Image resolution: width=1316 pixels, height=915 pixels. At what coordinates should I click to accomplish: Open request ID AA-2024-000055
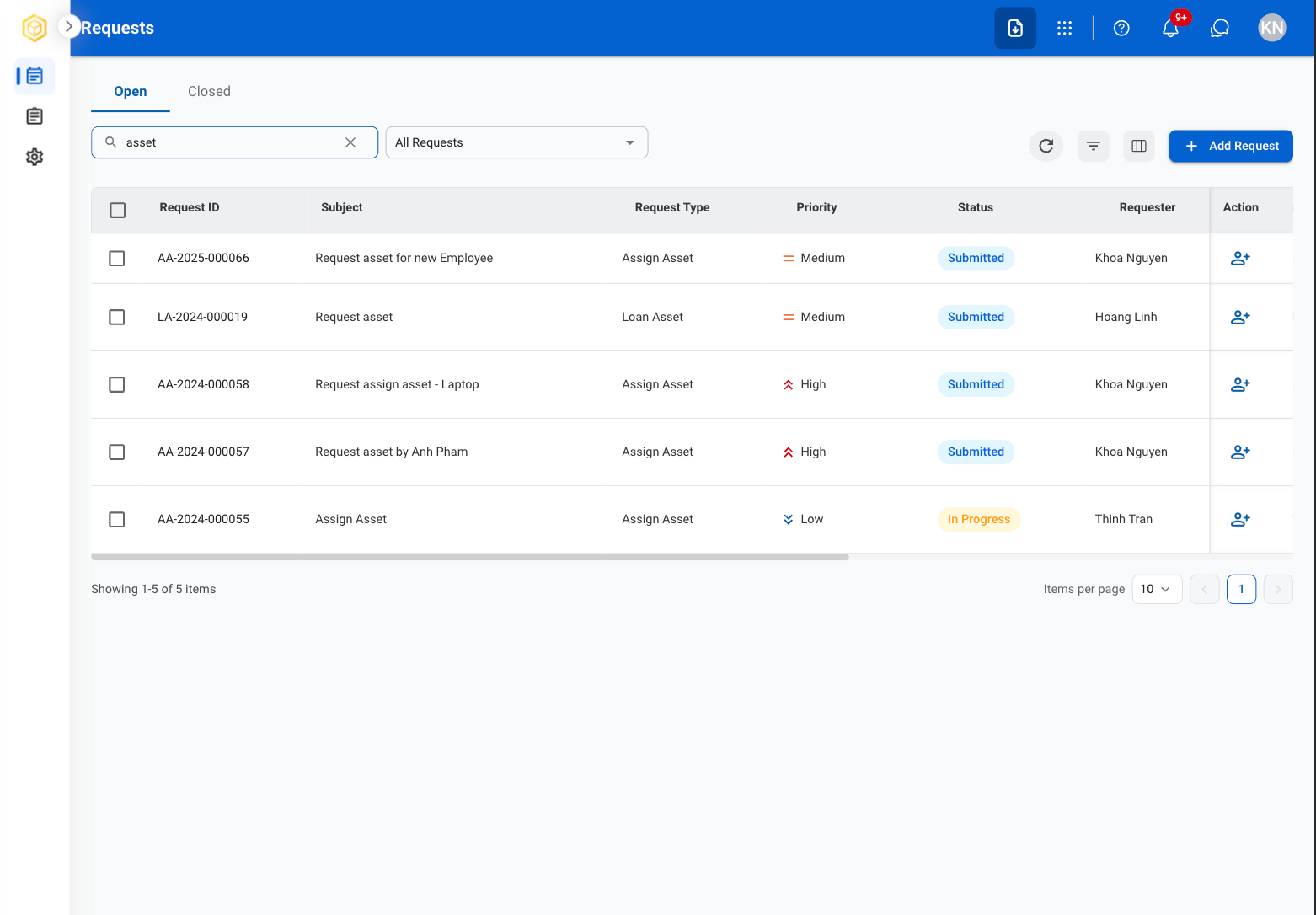tap(204, 519)
